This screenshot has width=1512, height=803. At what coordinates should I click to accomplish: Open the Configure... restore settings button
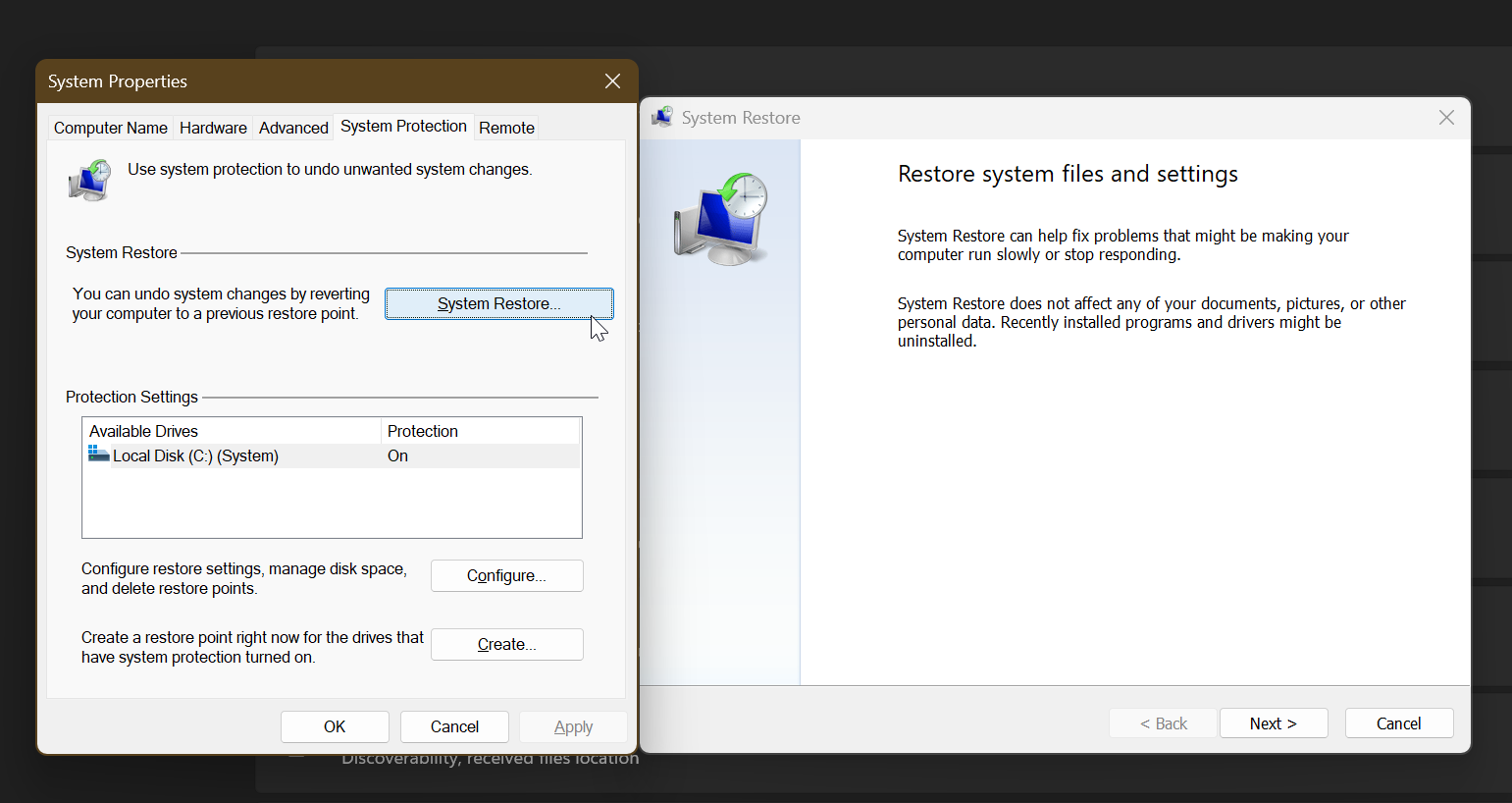pyautogui.click(x=507, y=576)
